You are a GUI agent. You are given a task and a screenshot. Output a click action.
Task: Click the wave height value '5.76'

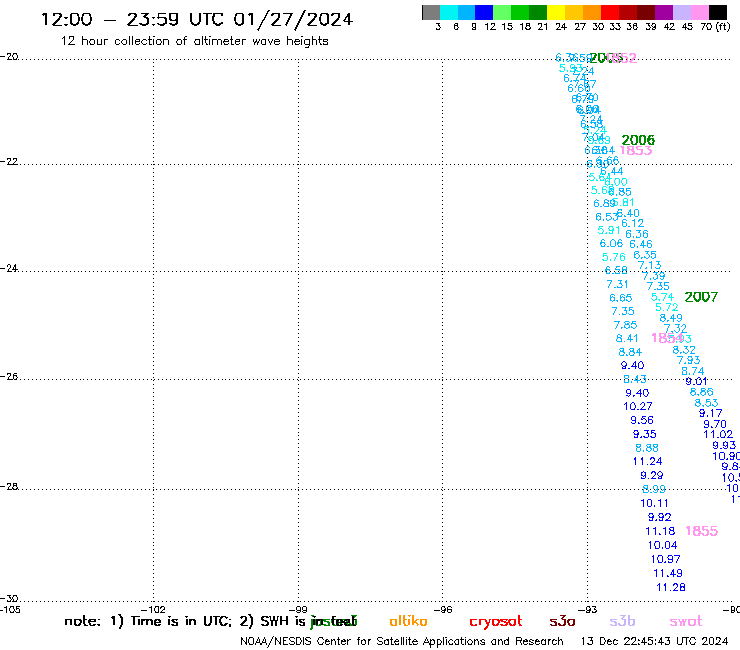coord(614,257)
